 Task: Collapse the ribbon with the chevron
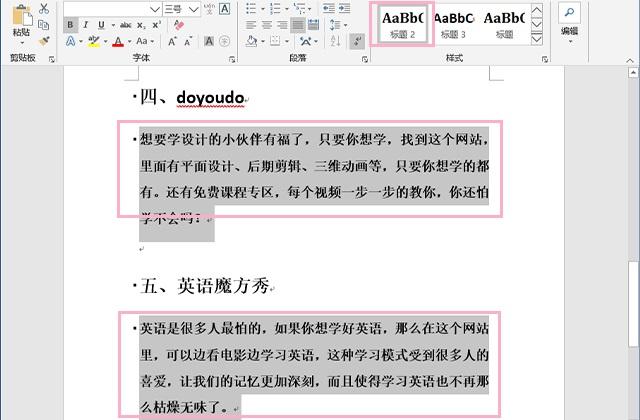pos(630,60)
